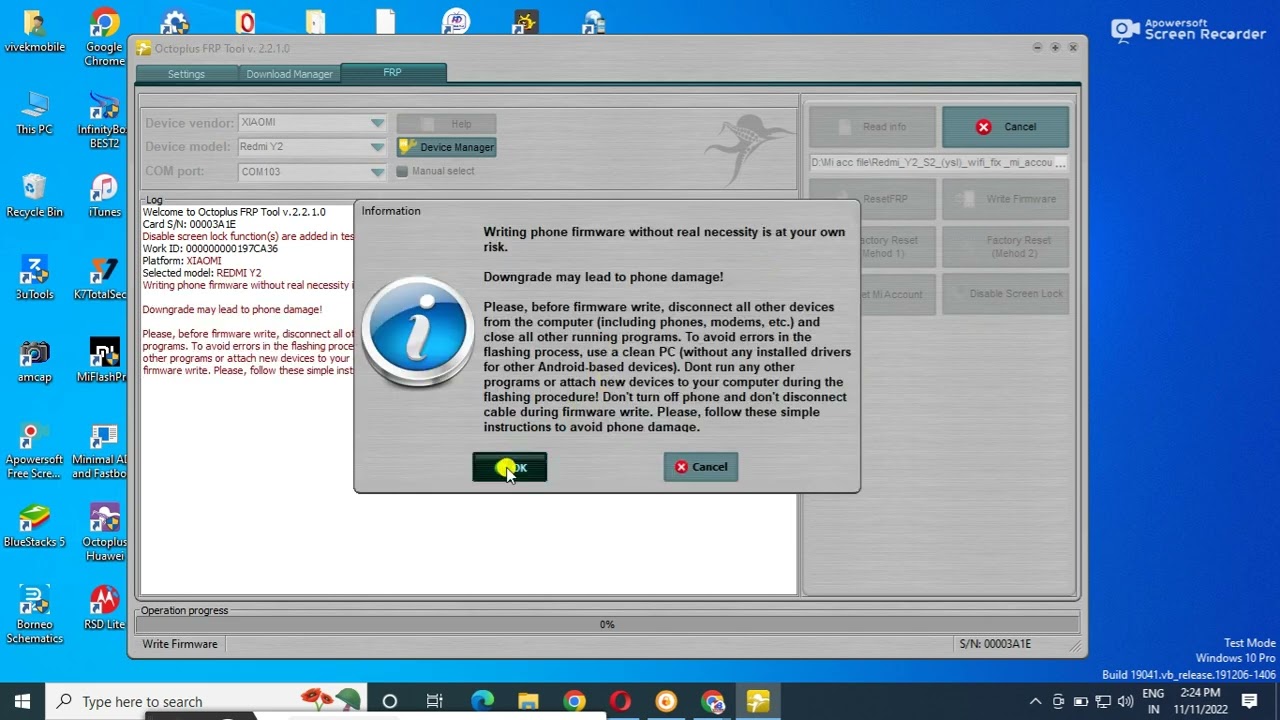Click the Cancel button beside Read info

(x=1005, y=127)
